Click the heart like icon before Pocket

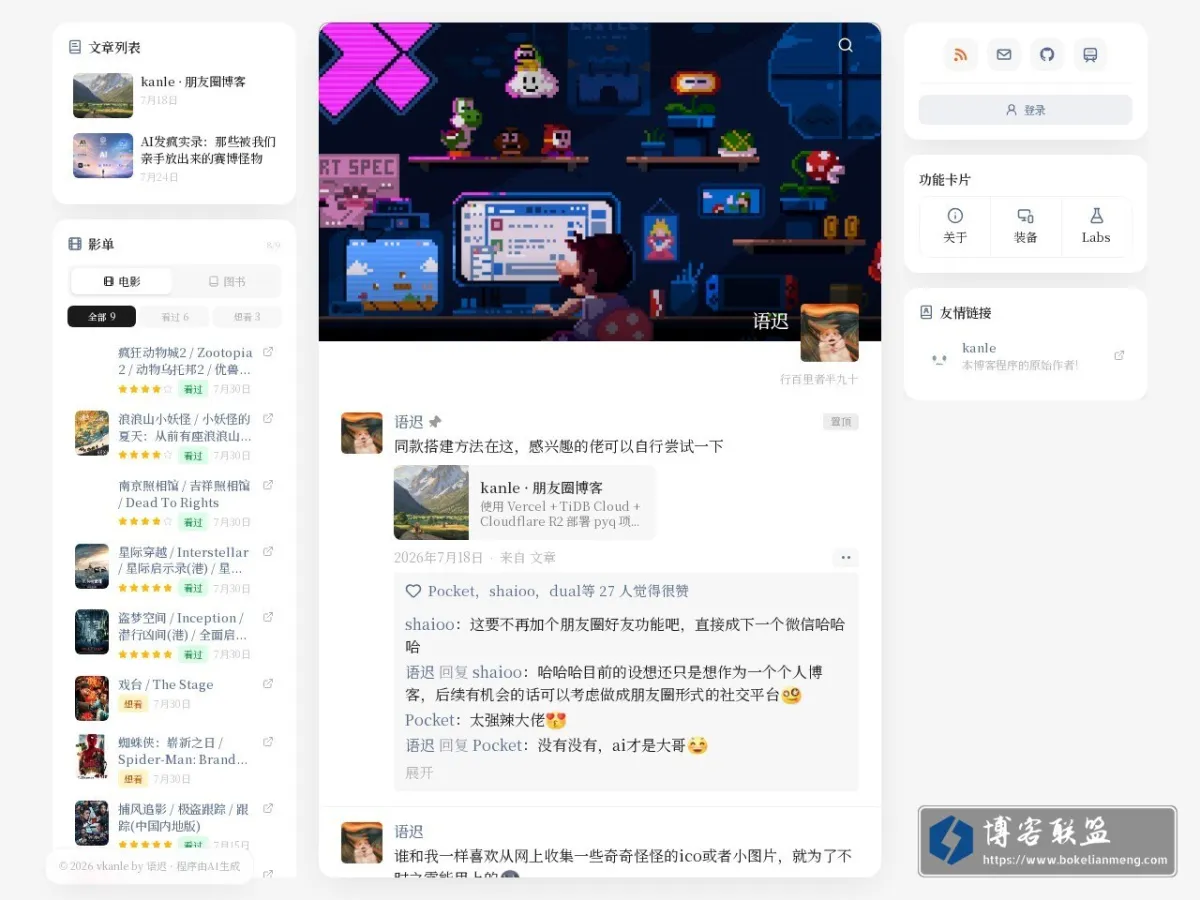click(x=413, y=591)
